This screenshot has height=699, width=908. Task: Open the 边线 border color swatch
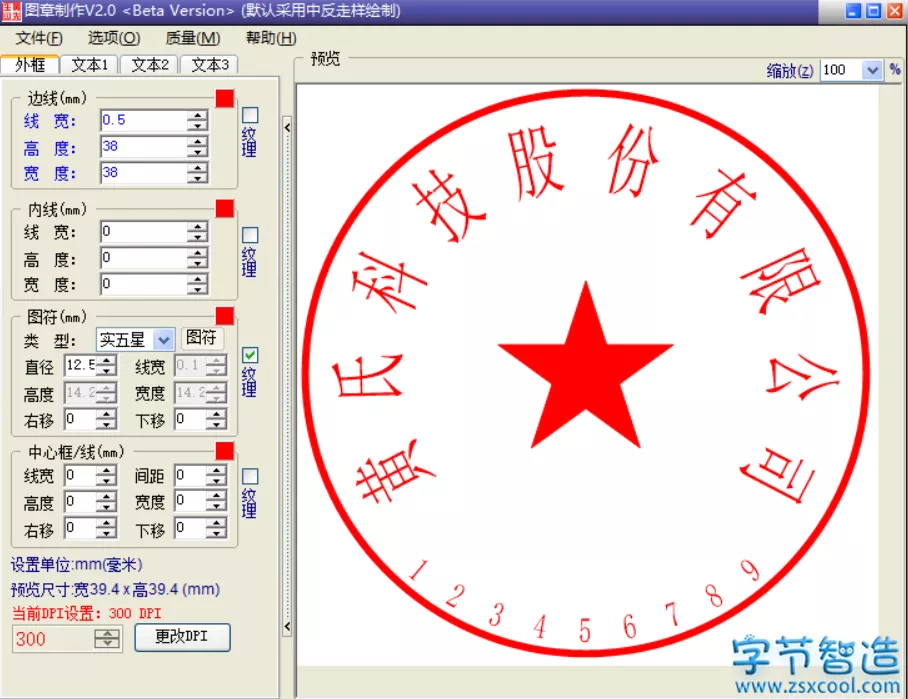[x=224, y=99]
